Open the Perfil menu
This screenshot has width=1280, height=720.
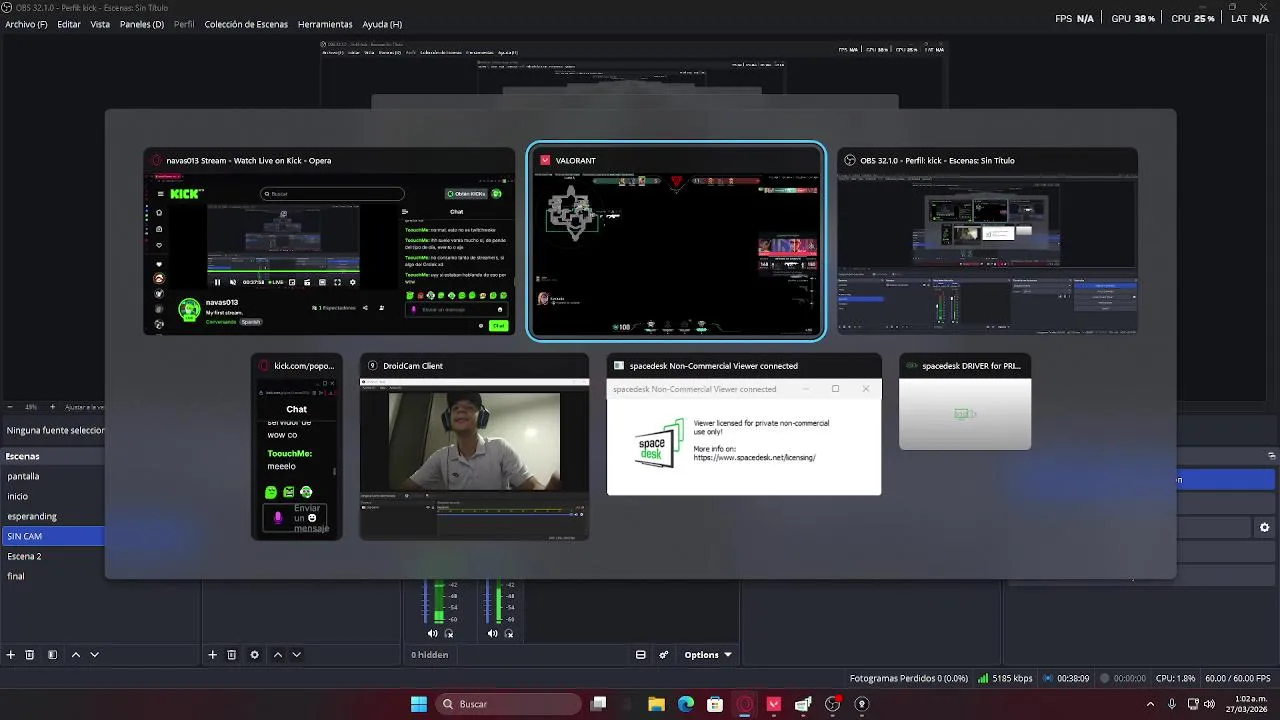point(184,24)
